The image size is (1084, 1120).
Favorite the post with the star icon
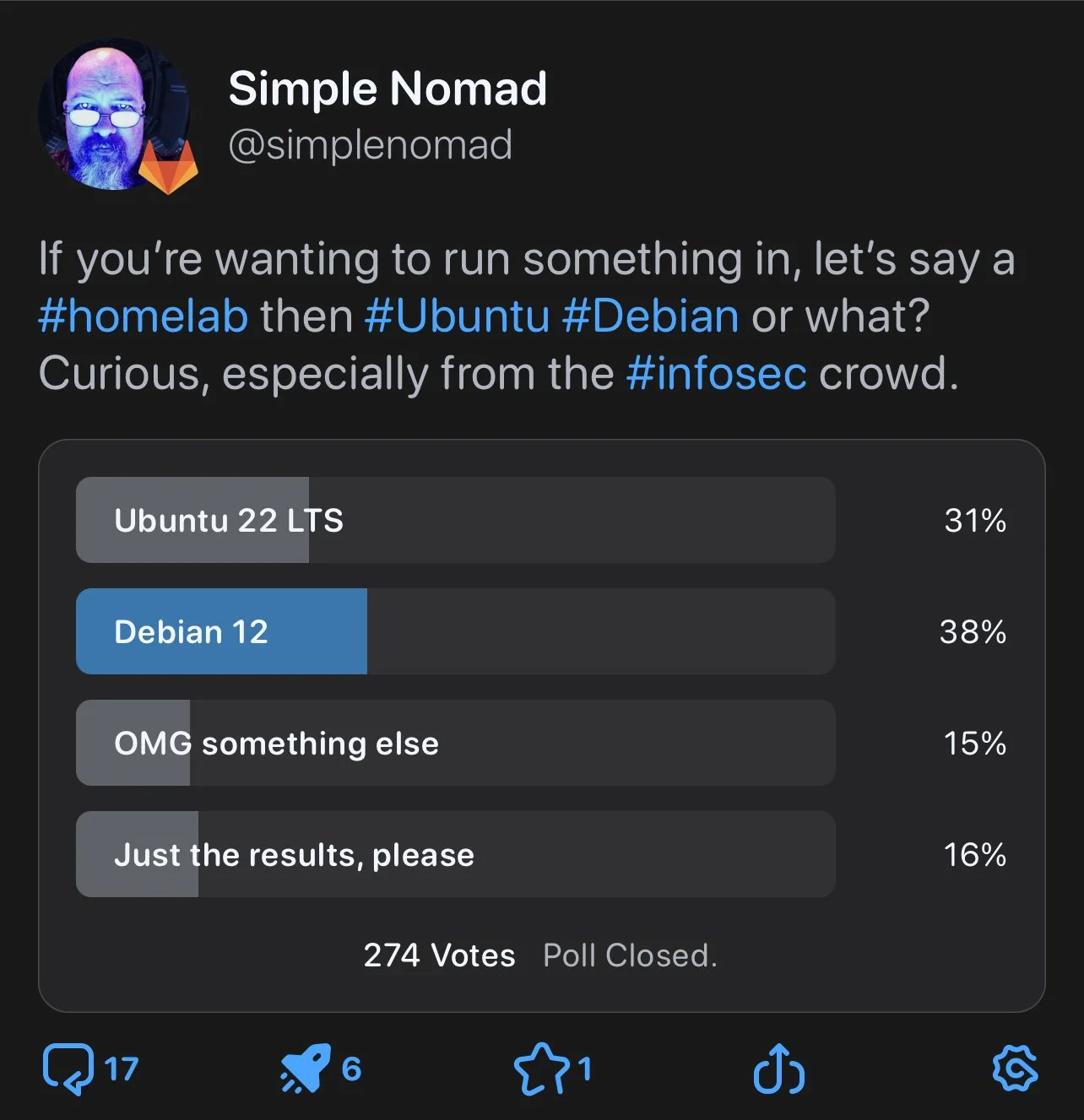click(x=542, y=1069)
